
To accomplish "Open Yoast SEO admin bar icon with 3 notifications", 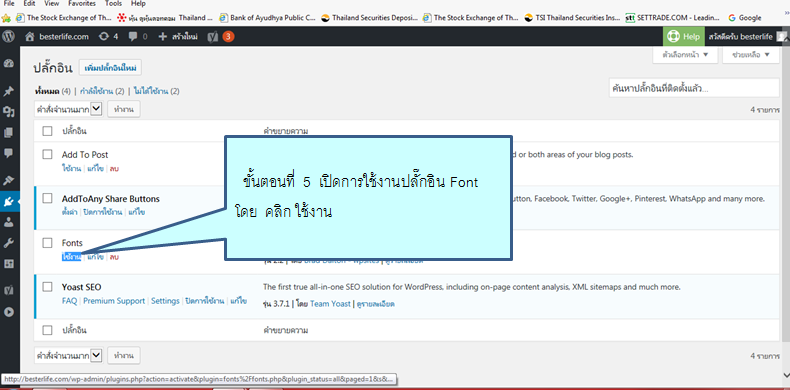I will 221,36.
